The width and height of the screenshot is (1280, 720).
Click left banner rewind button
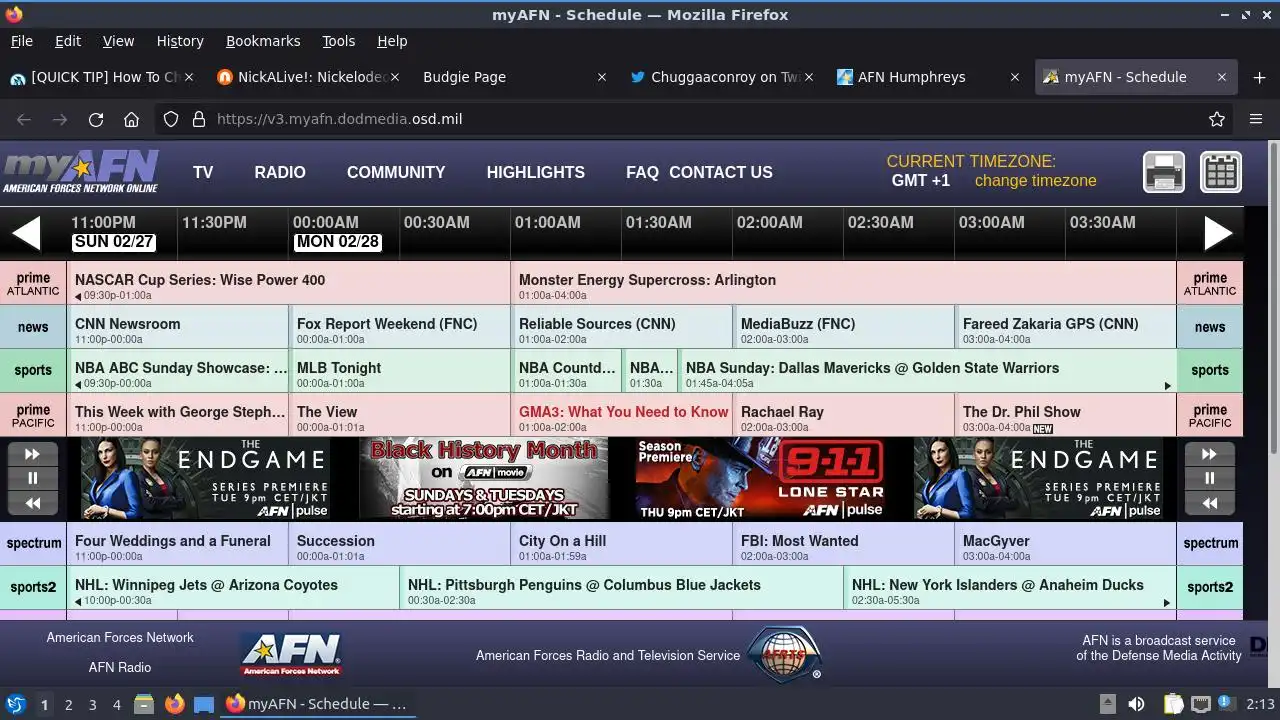[x=32, y=503]
